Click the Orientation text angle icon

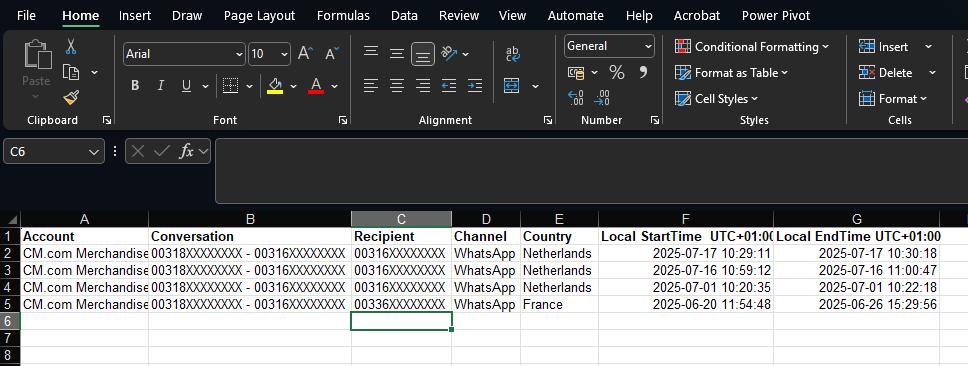pos(450,54)
